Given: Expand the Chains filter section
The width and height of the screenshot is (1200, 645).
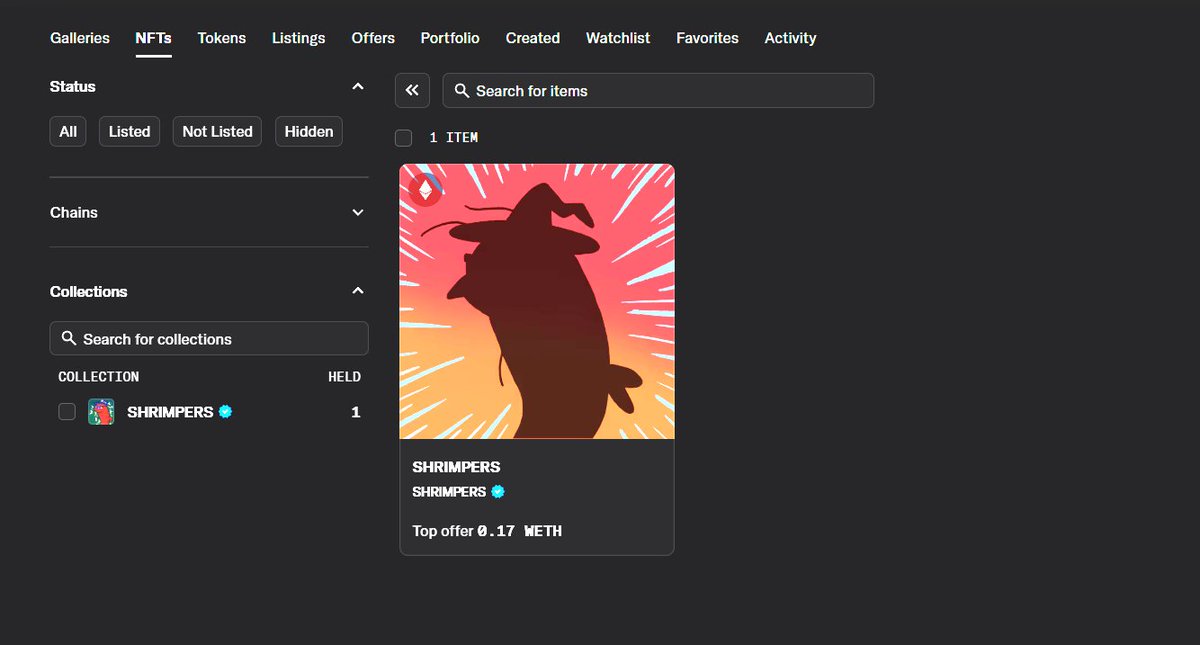Looking at the screenshot, I should [x=358, y=212].
